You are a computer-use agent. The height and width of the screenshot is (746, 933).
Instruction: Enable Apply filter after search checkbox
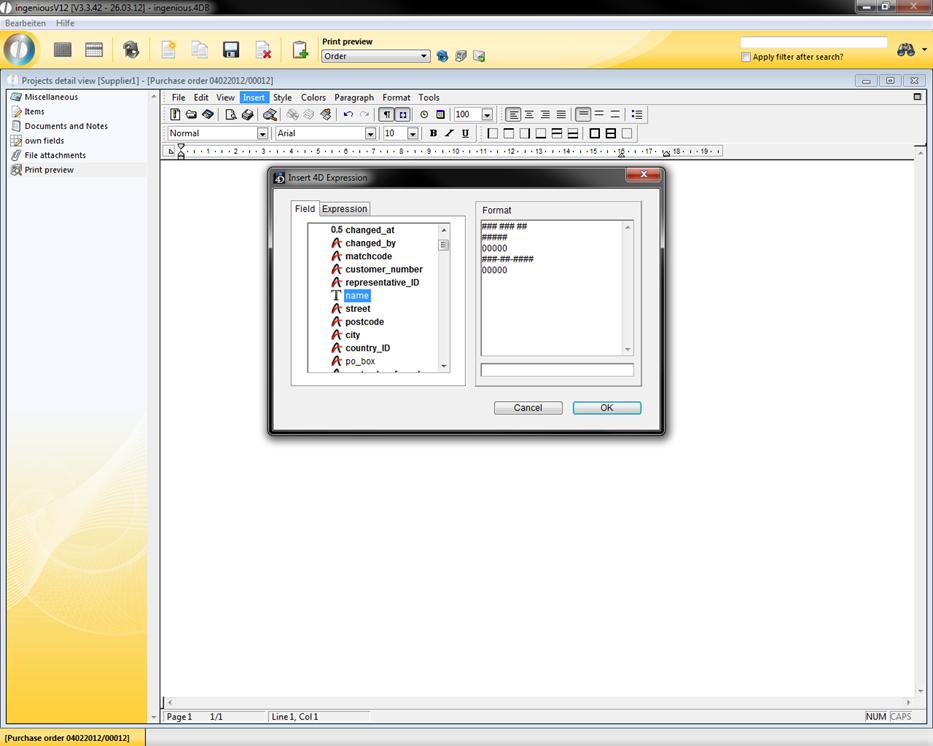click(x=746, y=57)
